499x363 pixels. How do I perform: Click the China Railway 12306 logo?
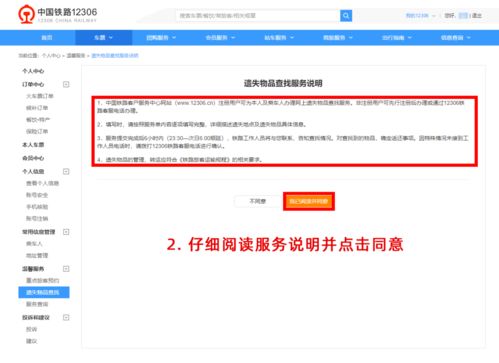pyautogui.click(x=57, y=15)
